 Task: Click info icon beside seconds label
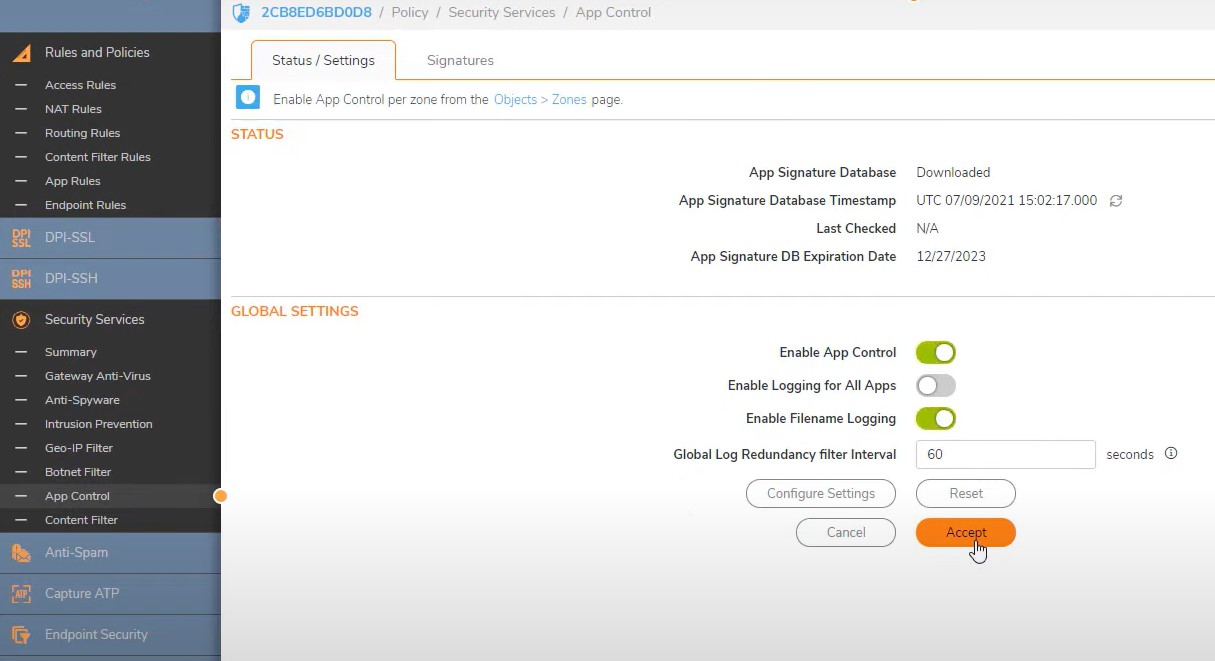(x=1171, y=454)
